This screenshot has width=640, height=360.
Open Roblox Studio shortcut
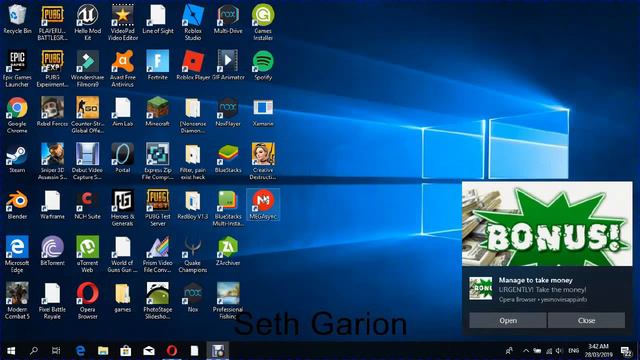[193, 23]
